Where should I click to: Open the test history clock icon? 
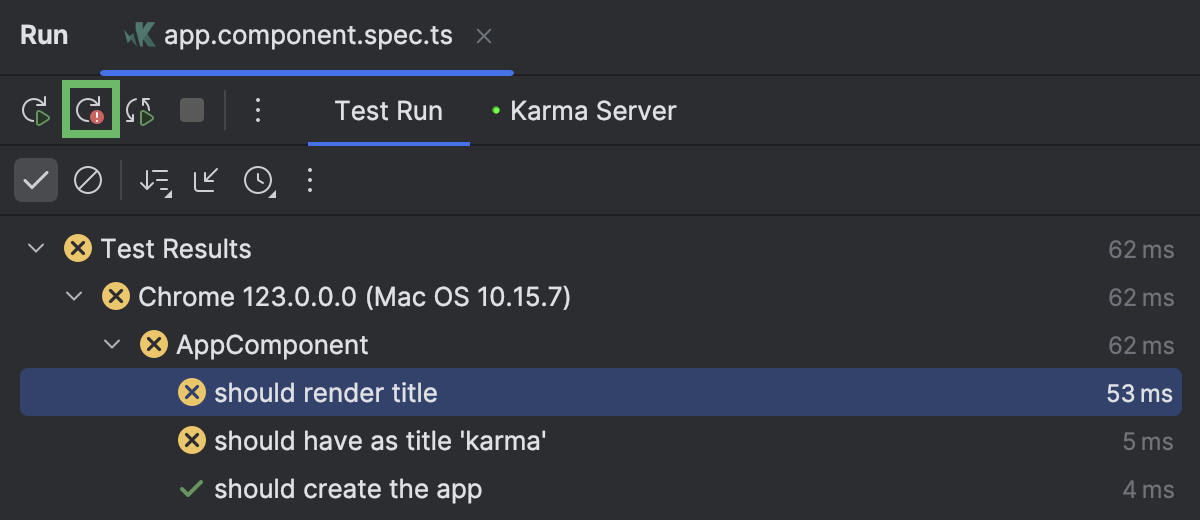pyautogui.click(x=259, y=181)
